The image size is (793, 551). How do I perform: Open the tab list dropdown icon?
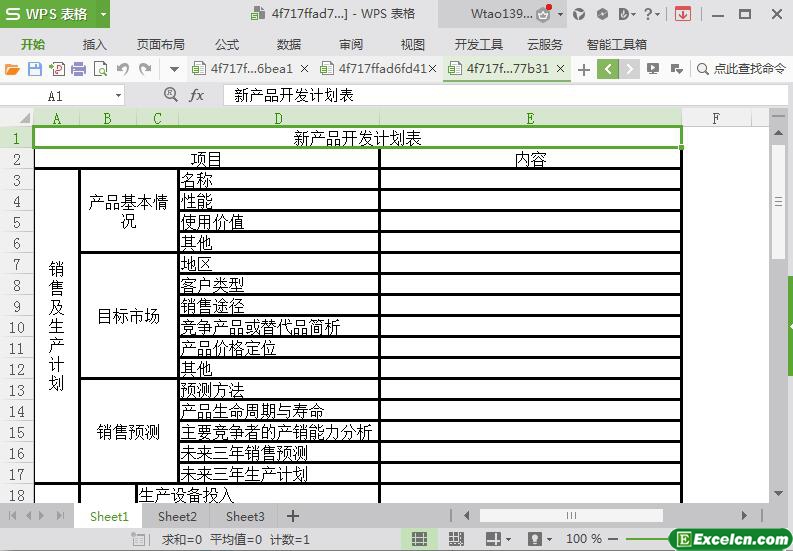[676, 69]
